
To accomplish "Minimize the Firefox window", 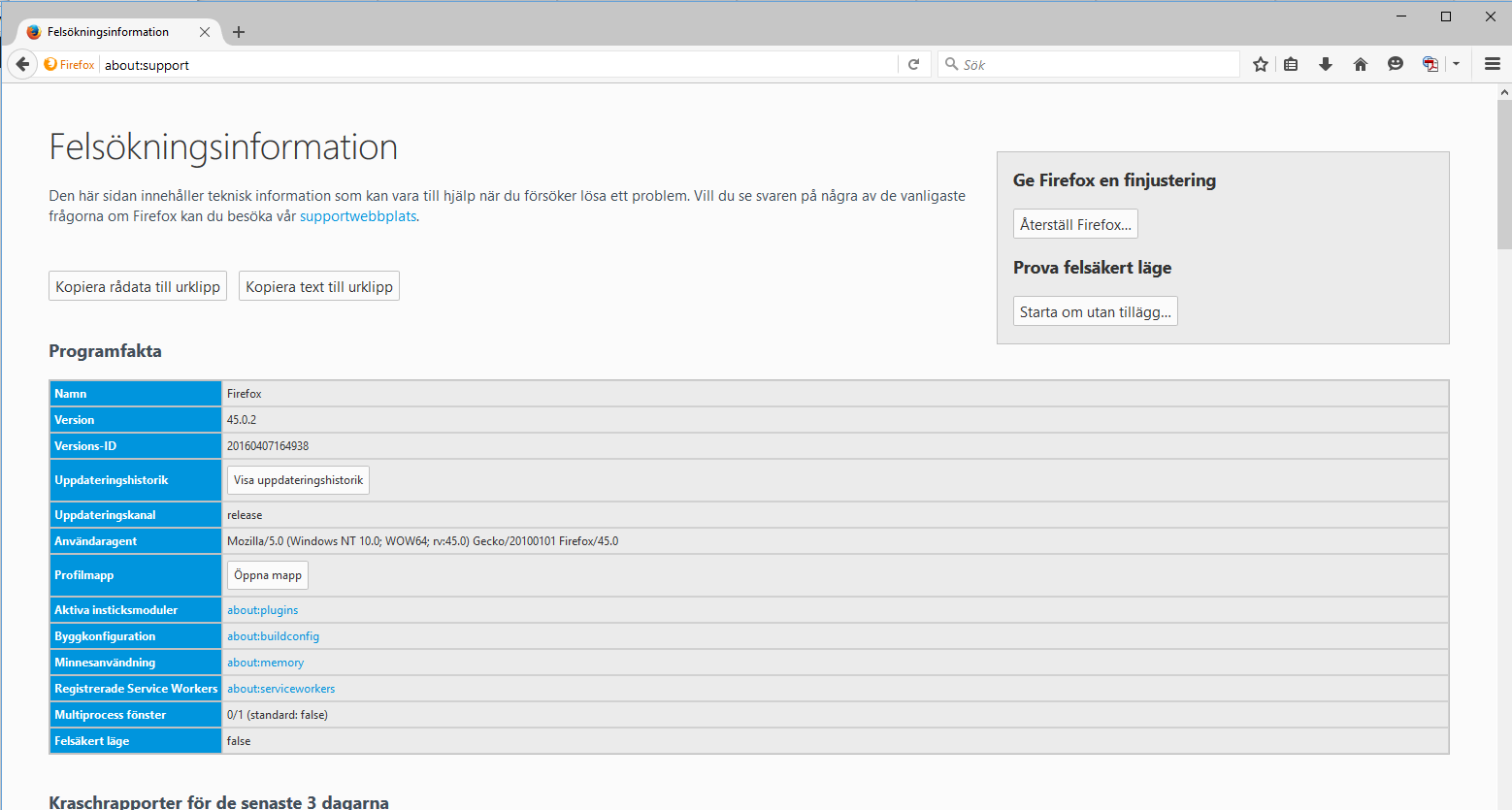I will pyautogui.click(x=1401, y=16).
